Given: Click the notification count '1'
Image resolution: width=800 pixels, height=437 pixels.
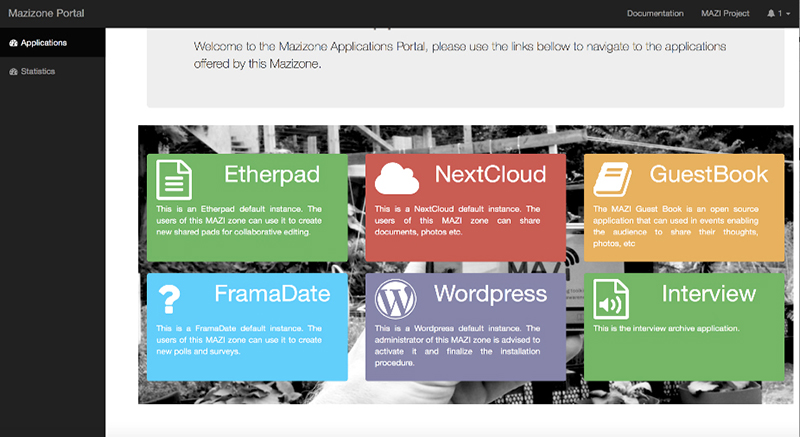Looking at the screenshot, I should coord(780,14).
